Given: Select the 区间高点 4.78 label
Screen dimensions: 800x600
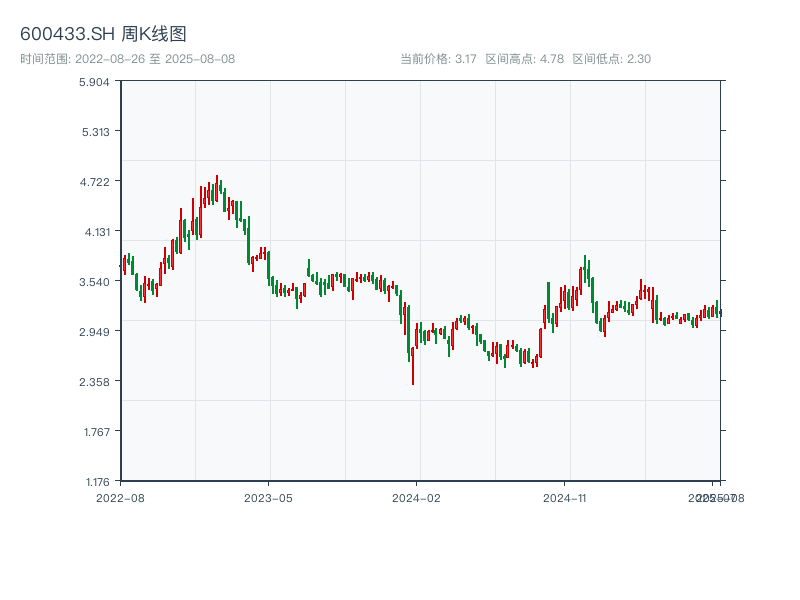Looking at the screenshot, I should coord(525,59).
